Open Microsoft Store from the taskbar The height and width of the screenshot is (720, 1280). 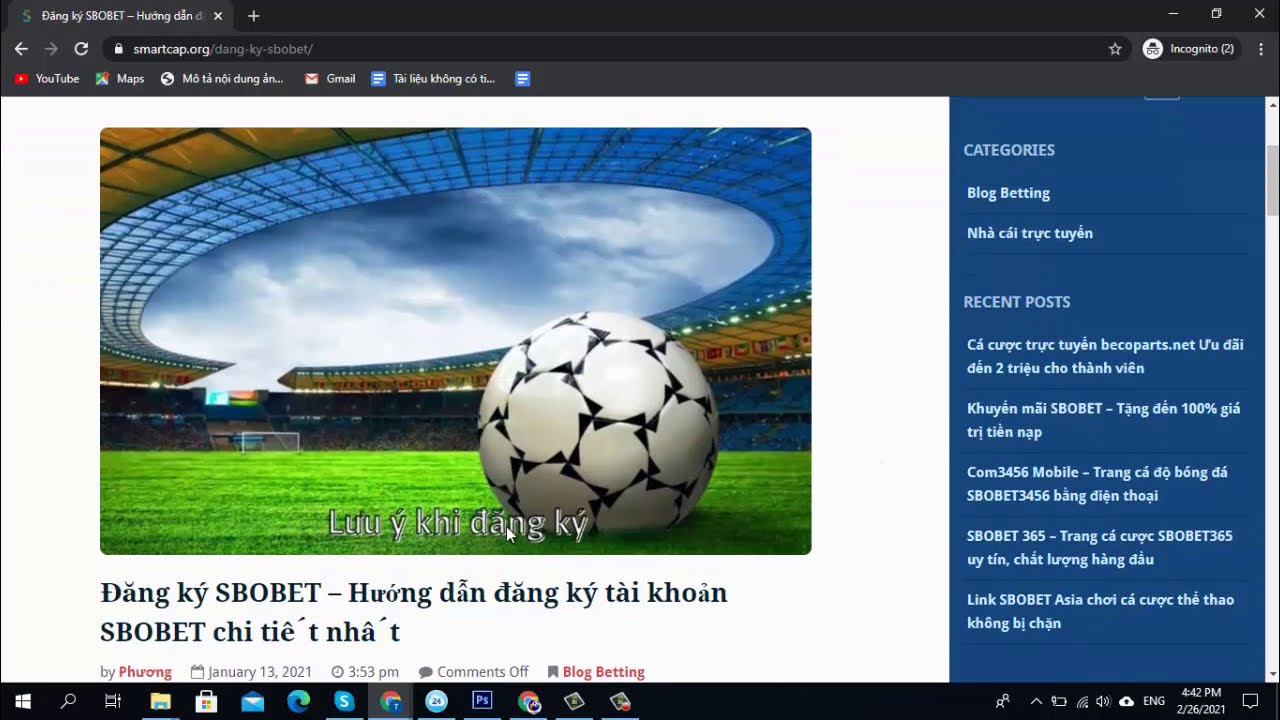[206, 701]
